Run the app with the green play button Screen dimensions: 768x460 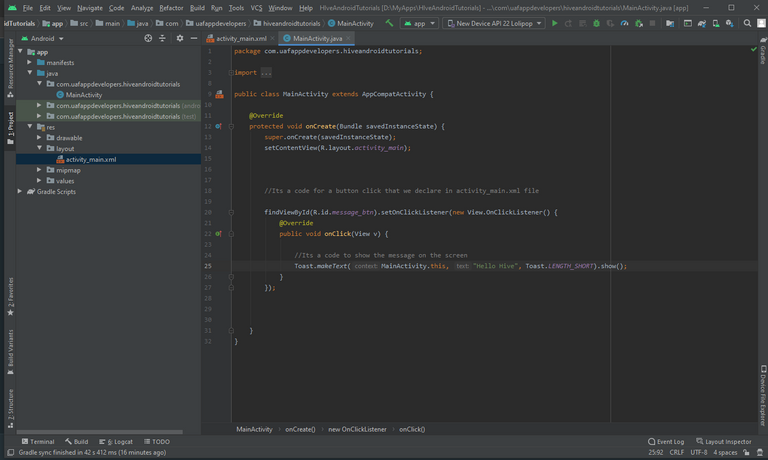[555, 22]
